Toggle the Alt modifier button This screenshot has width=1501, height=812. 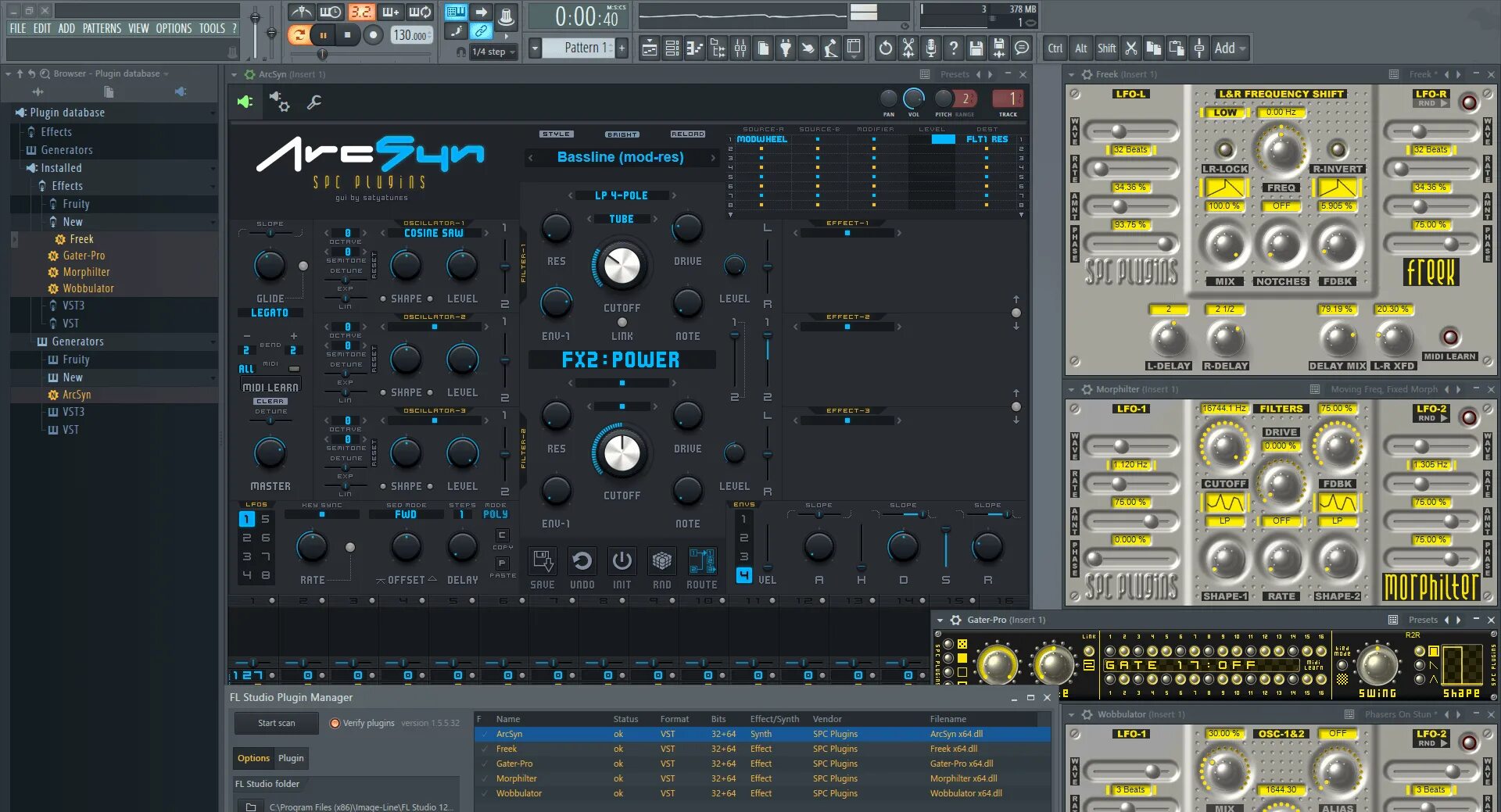(x=1081, y=48)
